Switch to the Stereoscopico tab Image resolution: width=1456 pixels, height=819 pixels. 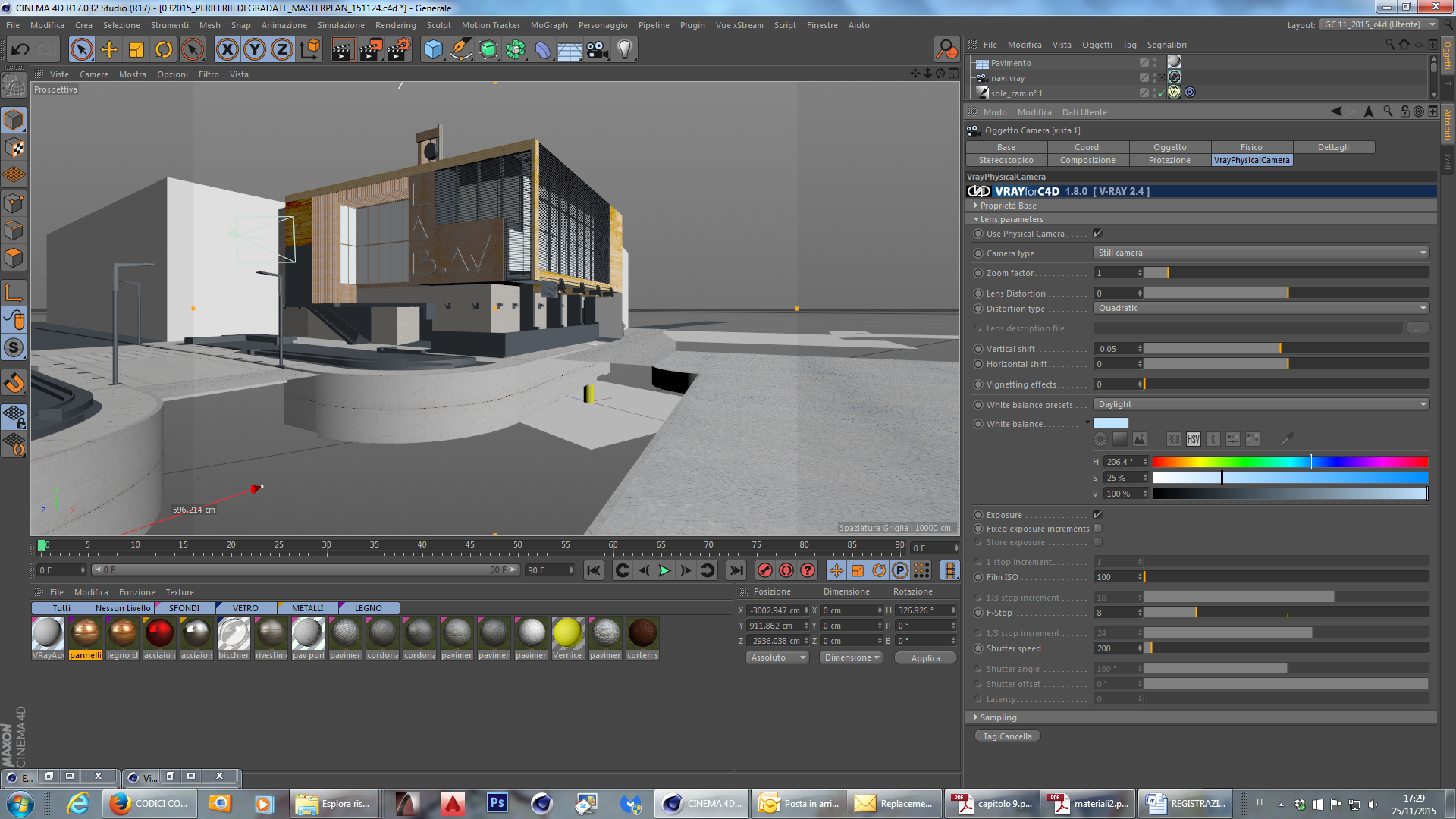(x=1006, y=160)
